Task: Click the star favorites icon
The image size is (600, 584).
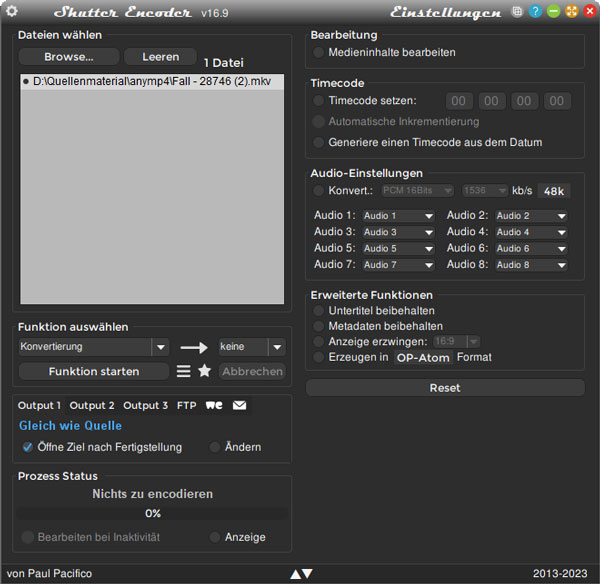Action: click(x=205, y=370)
